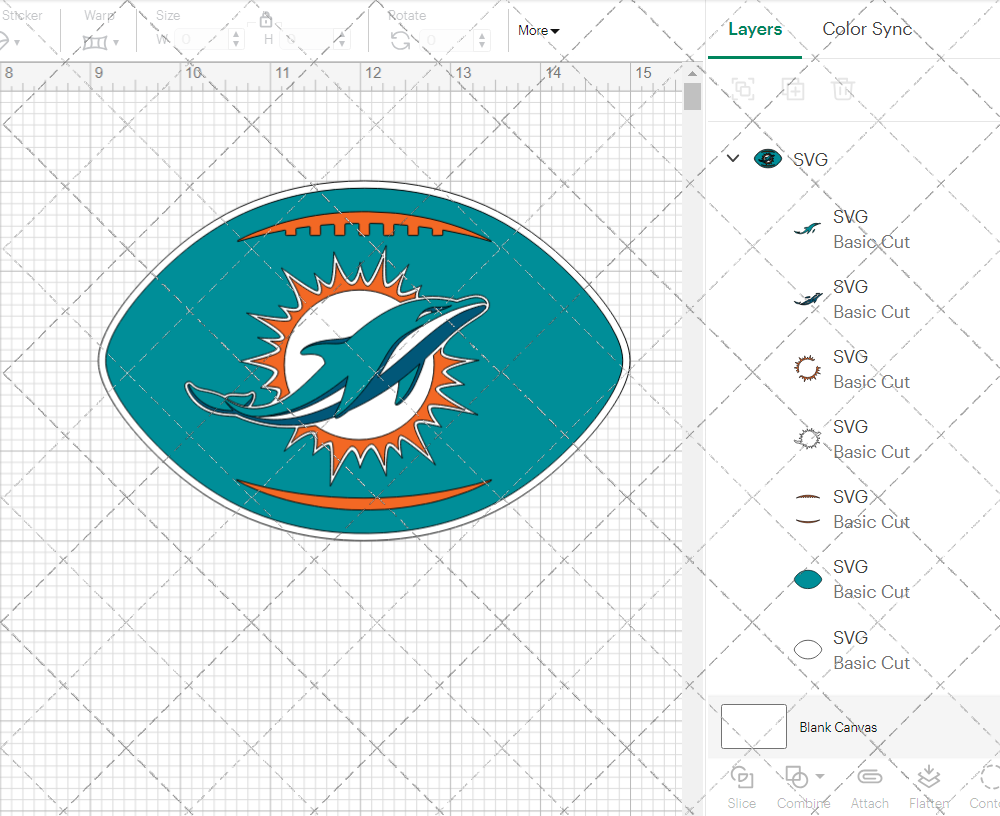
Task: Open the More dropdown menu
Action: 538,31
